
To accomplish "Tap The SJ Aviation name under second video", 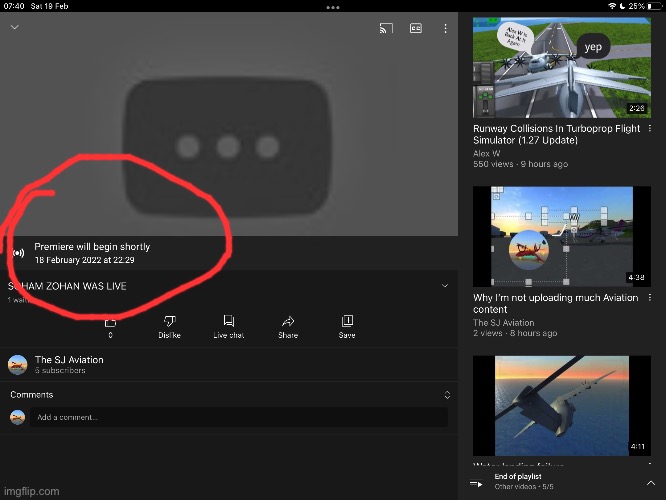I will coord(504,322).
